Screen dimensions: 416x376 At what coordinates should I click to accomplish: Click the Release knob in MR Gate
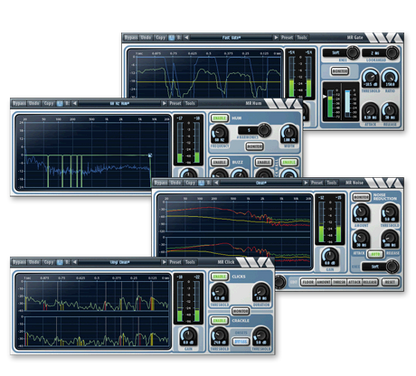tap(390, 111)
